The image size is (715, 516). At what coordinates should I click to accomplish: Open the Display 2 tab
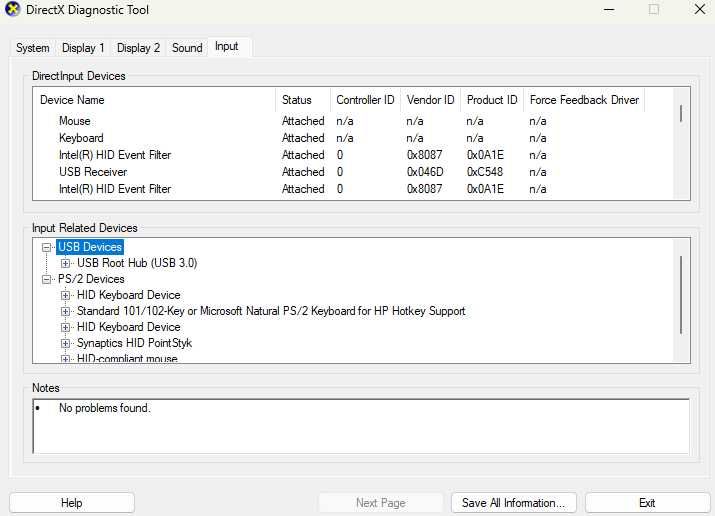pyautogui.click(x=138, y=48)
